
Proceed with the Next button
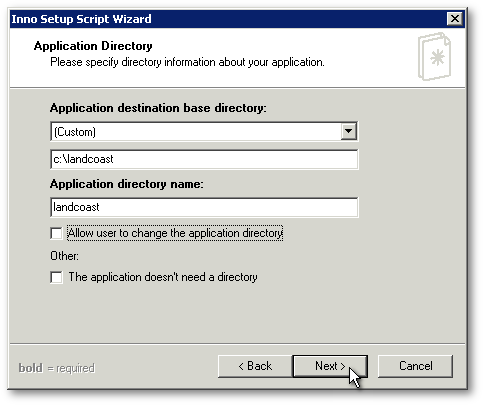pos(330,366)
